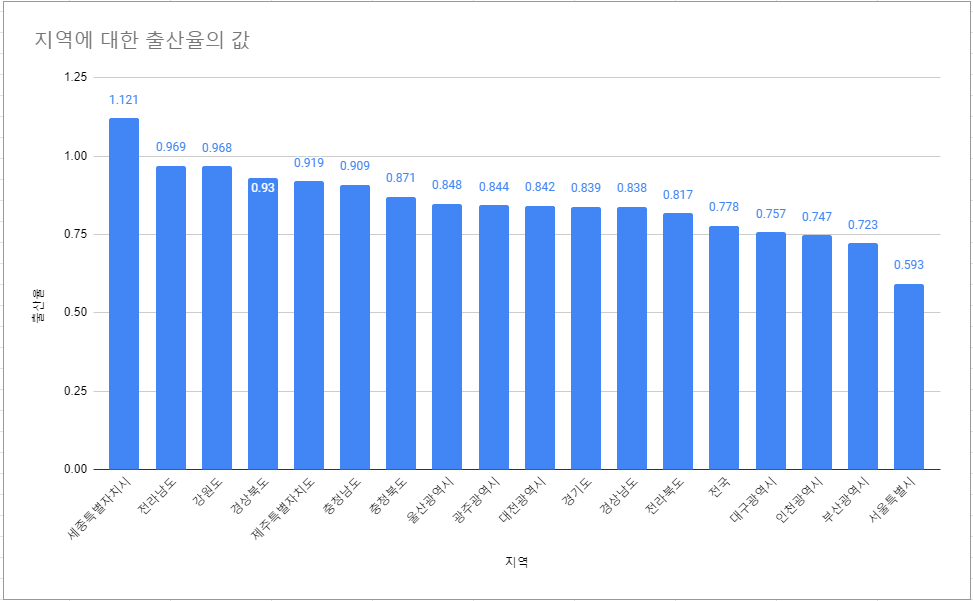The height and width of the screenshot is (601, 973).
Task: Click the 강원도 x-axis category label
Action: coord(208,492)
